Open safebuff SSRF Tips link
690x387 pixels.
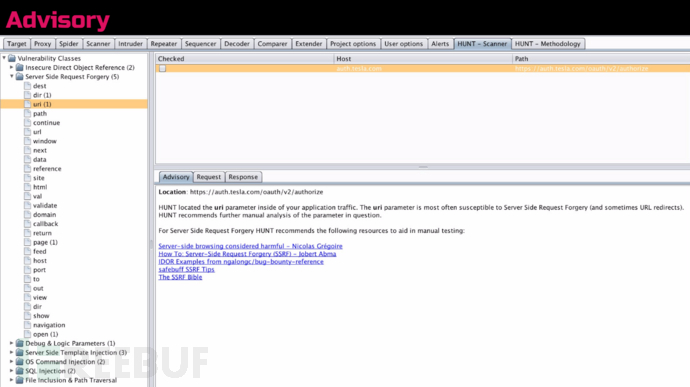(x=187, y=269)
